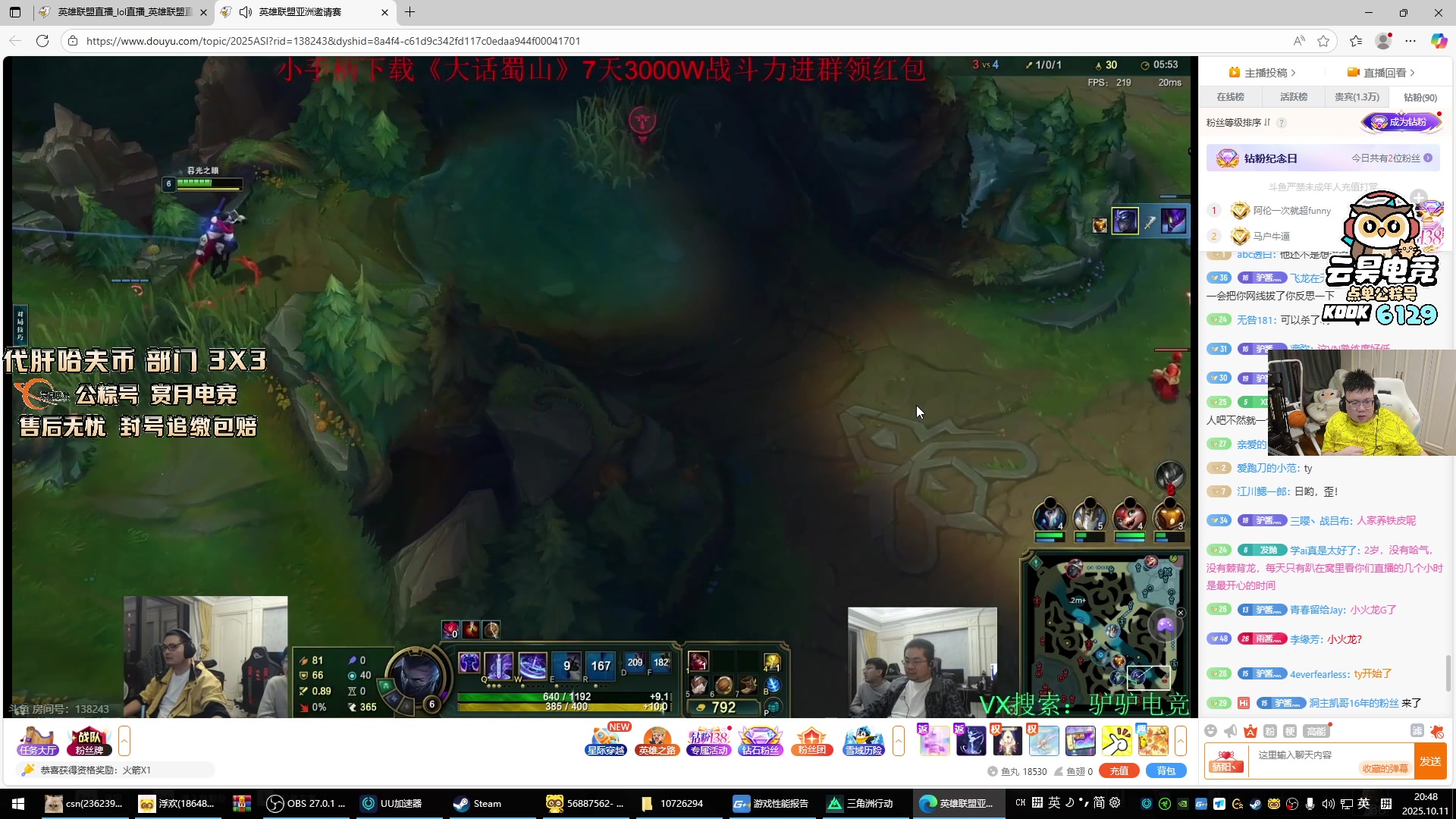
Task: Open the 英雄之路 activity icon
Action: point(657,741)
